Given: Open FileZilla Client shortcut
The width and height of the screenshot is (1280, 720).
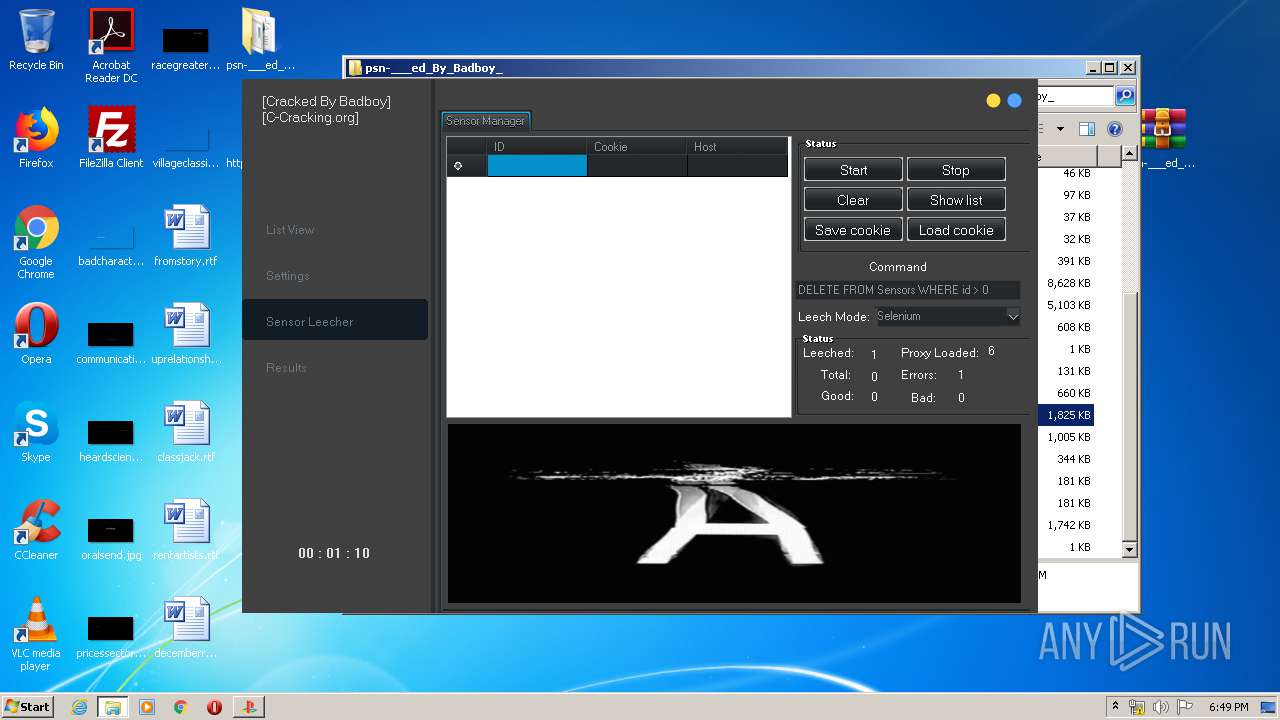Looking at the screenshot, I should [x=111, y=137].
